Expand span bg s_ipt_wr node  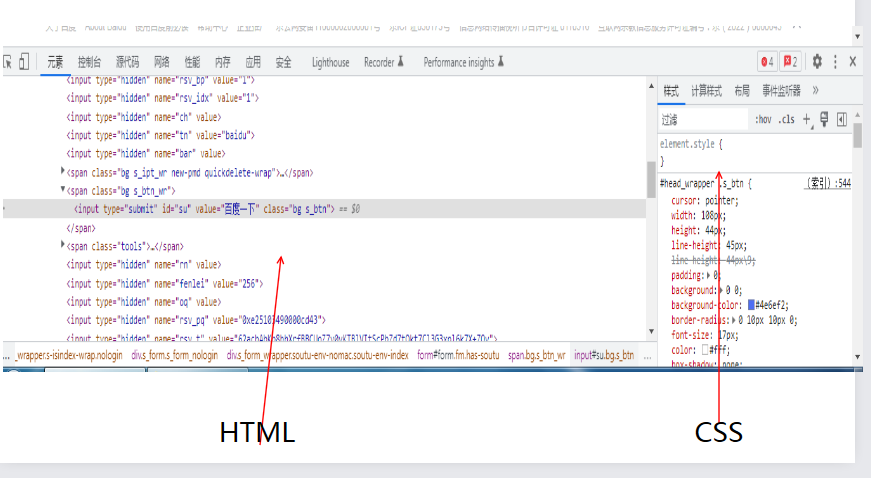(63, 171)
